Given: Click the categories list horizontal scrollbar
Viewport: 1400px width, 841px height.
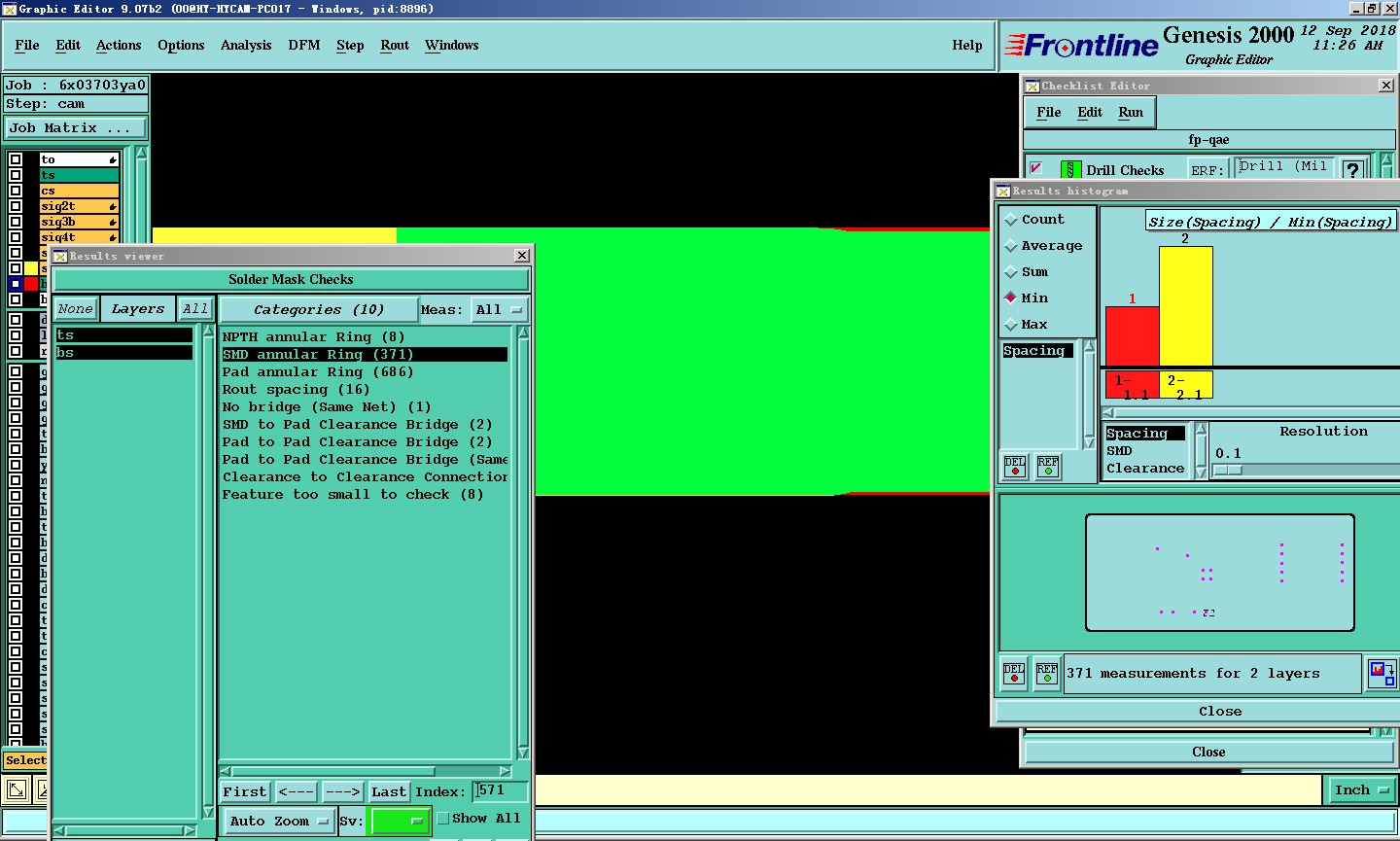Looking at the screenshot, I should click(x=366, y=772).
